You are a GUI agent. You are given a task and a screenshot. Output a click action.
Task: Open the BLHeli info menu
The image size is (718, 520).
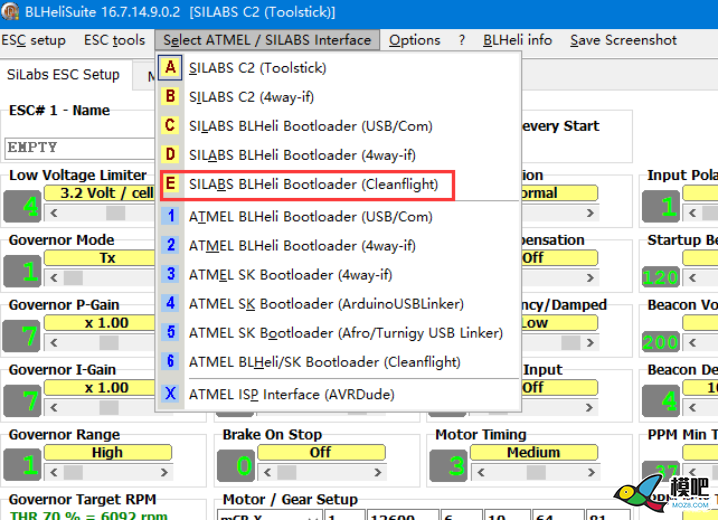[x=517, y=40]
